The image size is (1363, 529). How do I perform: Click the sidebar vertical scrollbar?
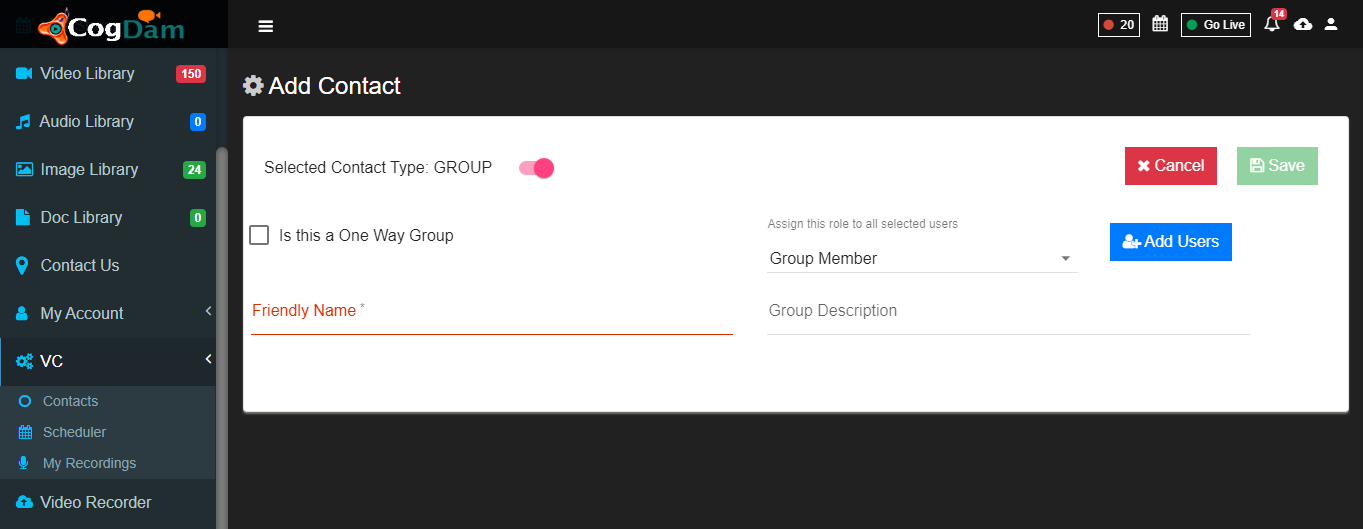tap(221, 338)
